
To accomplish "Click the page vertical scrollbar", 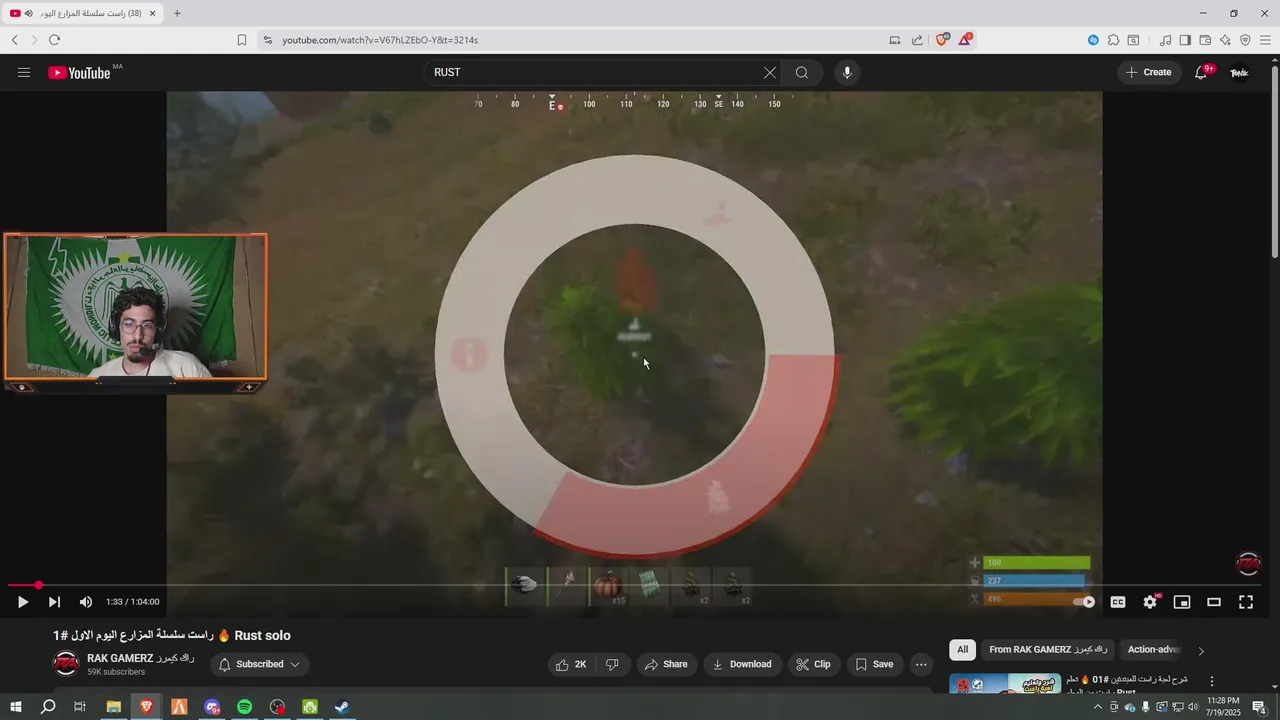I will pos(1274,160).
